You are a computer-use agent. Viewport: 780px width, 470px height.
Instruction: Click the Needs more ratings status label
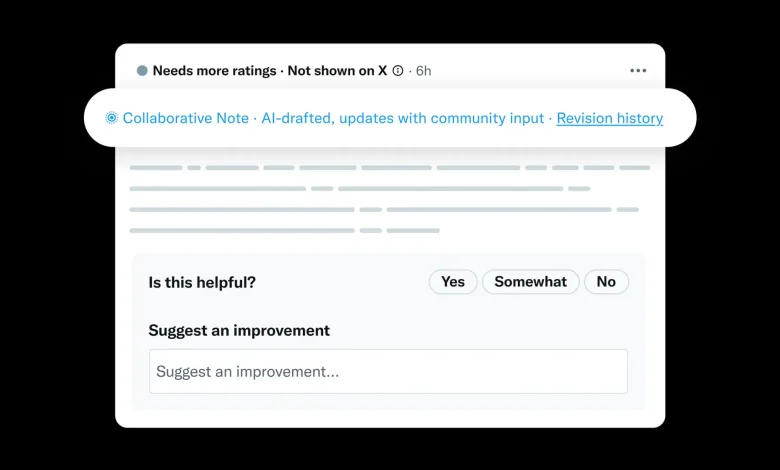[x=214, y=71]
